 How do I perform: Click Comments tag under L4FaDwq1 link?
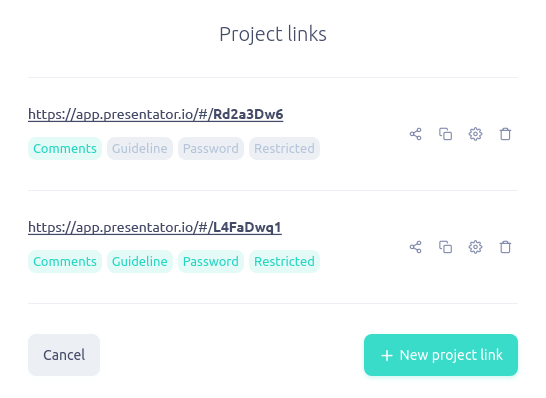coord(65,262)
